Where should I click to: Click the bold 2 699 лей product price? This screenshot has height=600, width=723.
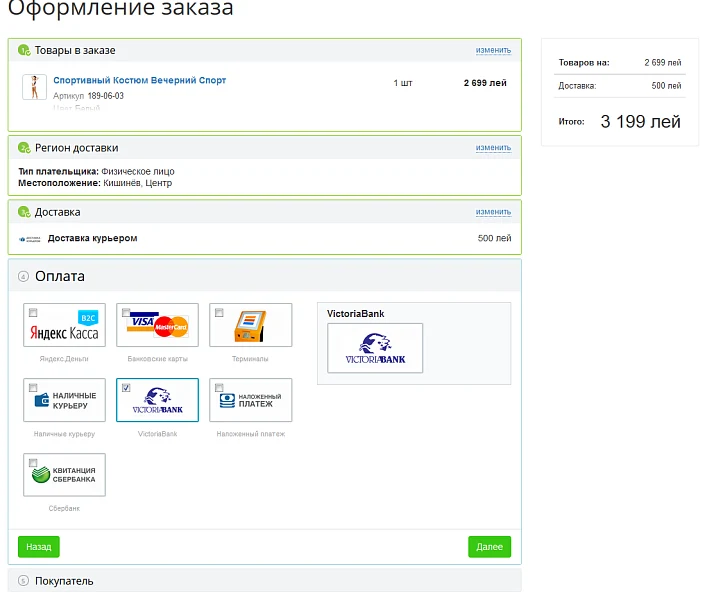485,83
